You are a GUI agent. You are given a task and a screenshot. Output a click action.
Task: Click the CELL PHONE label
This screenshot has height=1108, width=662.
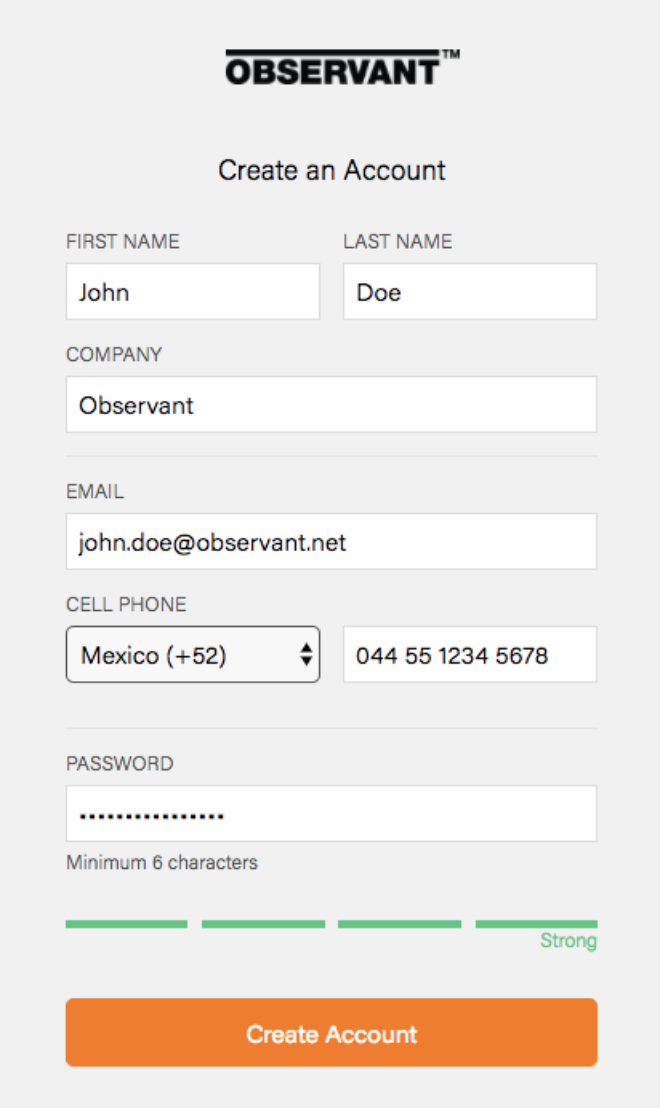tap(126, 604)
